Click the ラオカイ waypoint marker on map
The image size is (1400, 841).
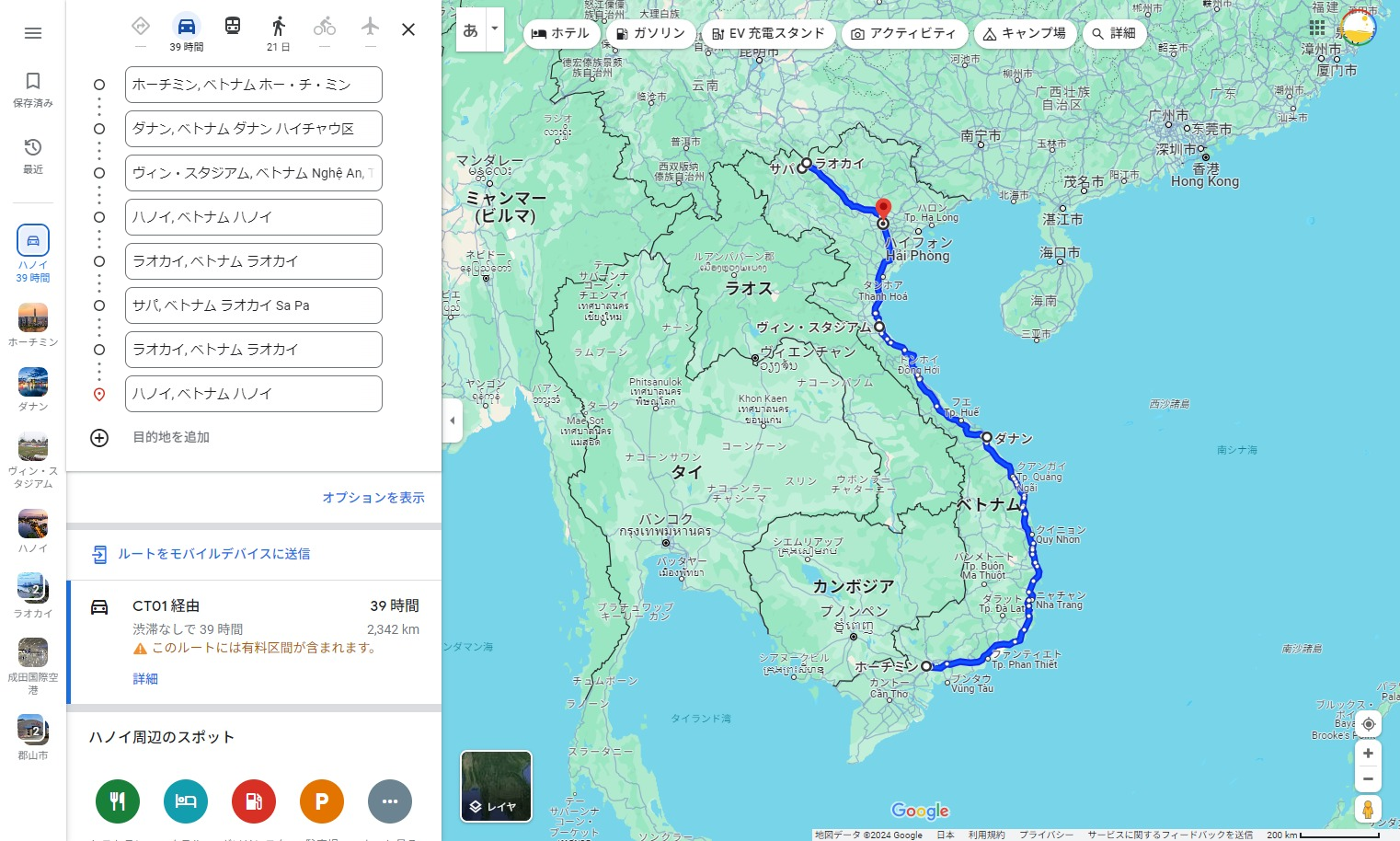tap(807, 164)
